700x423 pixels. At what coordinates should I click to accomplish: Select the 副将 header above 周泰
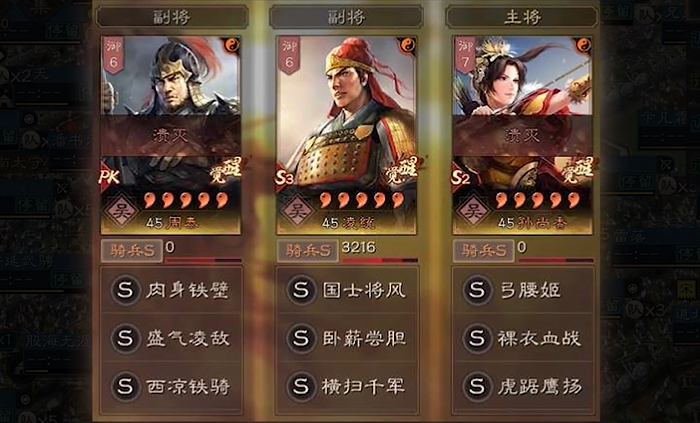(171, 17)
